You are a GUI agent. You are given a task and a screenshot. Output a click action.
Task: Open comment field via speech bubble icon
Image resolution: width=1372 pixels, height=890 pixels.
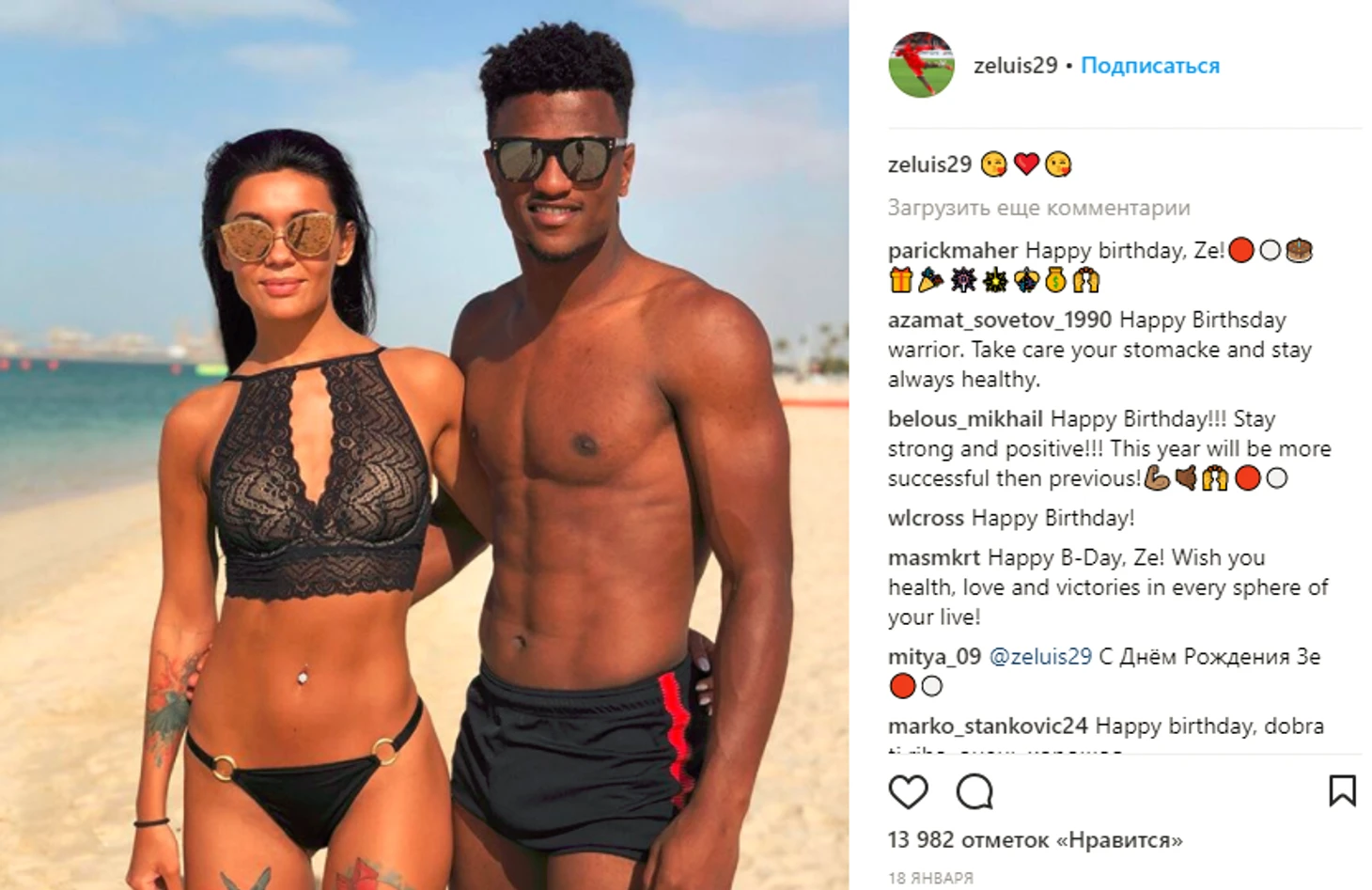974,792
